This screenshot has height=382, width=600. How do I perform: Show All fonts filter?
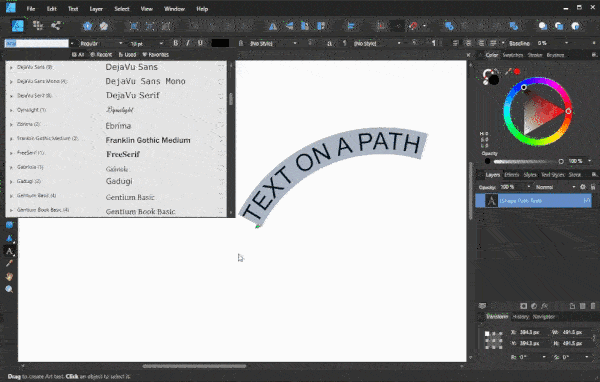tap(78, 55)
